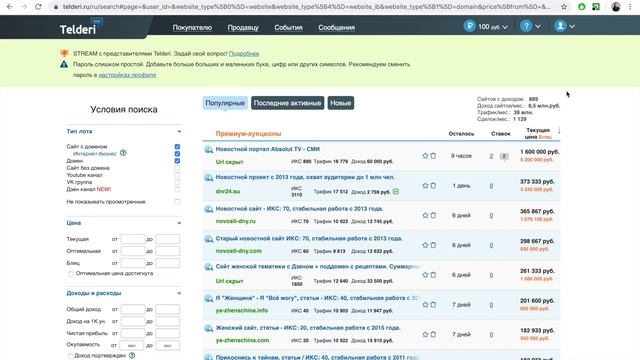Collapse the Тип лота section
The width and height of the screenshot is (640, 360).
[x=179, y=131]
